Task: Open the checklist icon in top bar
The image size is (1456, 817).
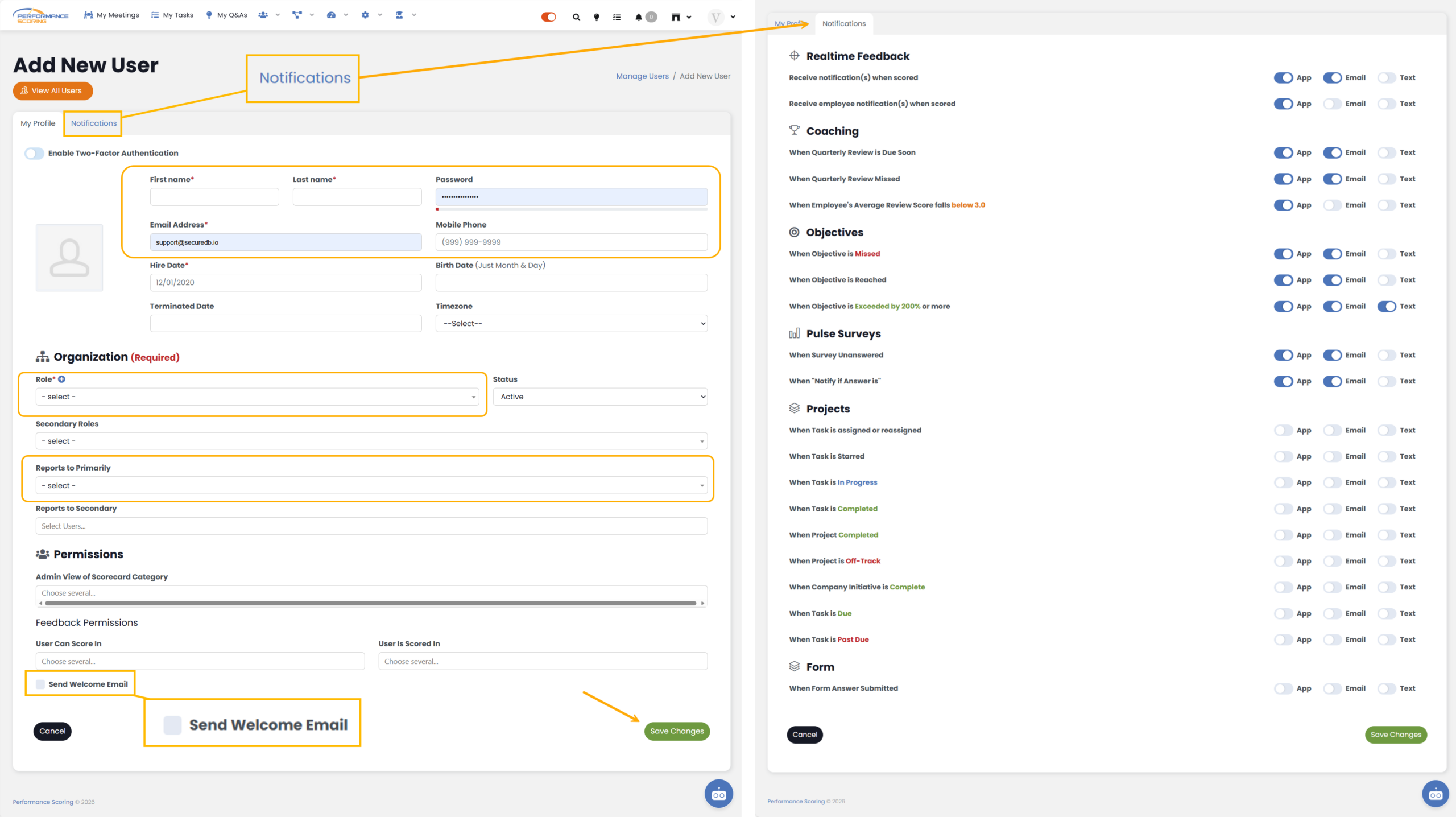Action: tap(617, 17)
